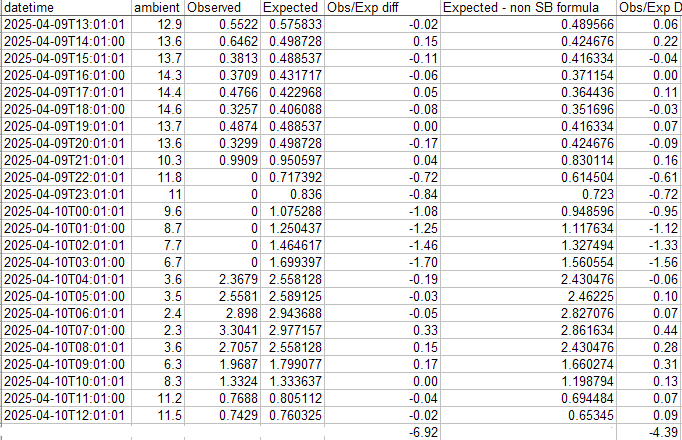682x440 pixels.
Task: Click the datetime cell 2025-04-10T12:01:01
Action: (x=66, y=415)
